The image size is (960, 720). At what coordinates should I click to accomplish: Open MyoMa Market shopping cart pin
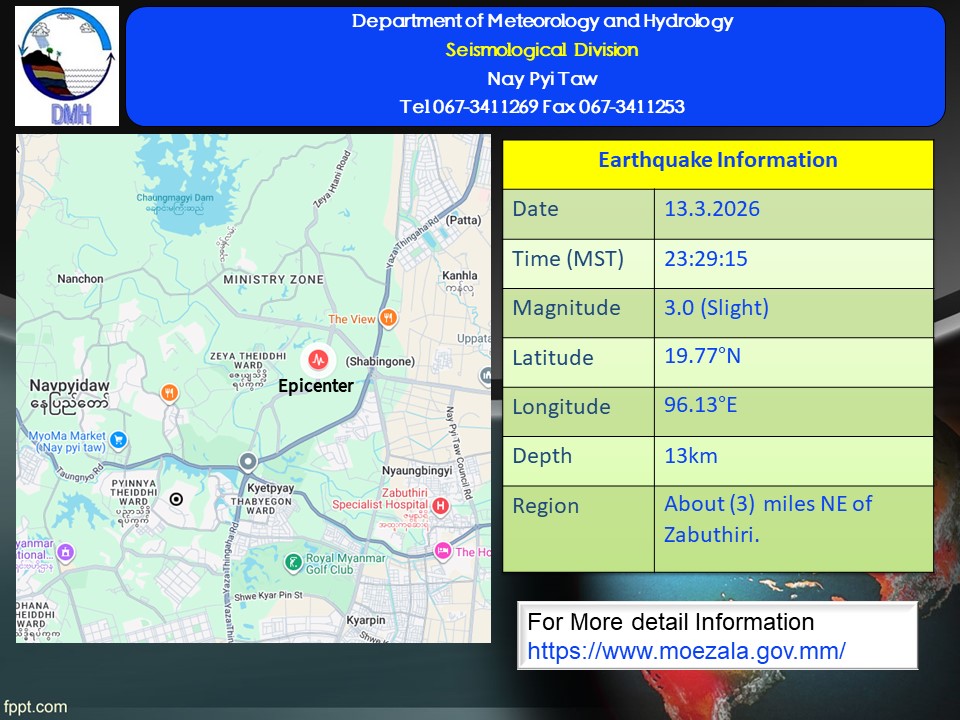coord(119,438)
